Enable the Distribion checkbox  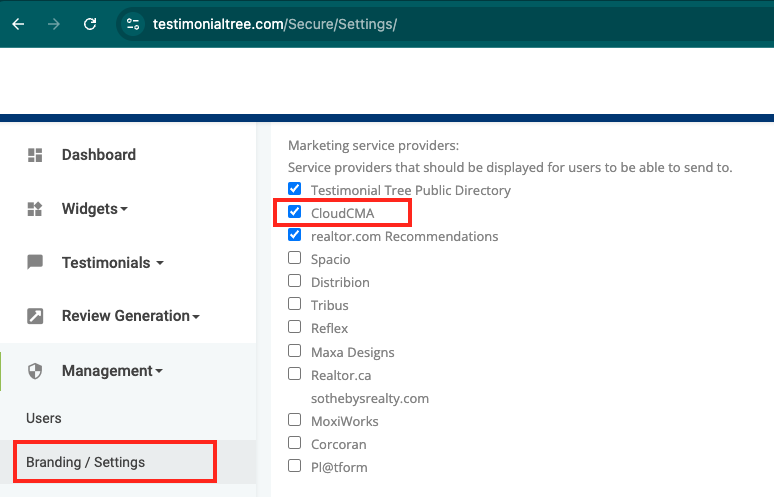(295, 281)
